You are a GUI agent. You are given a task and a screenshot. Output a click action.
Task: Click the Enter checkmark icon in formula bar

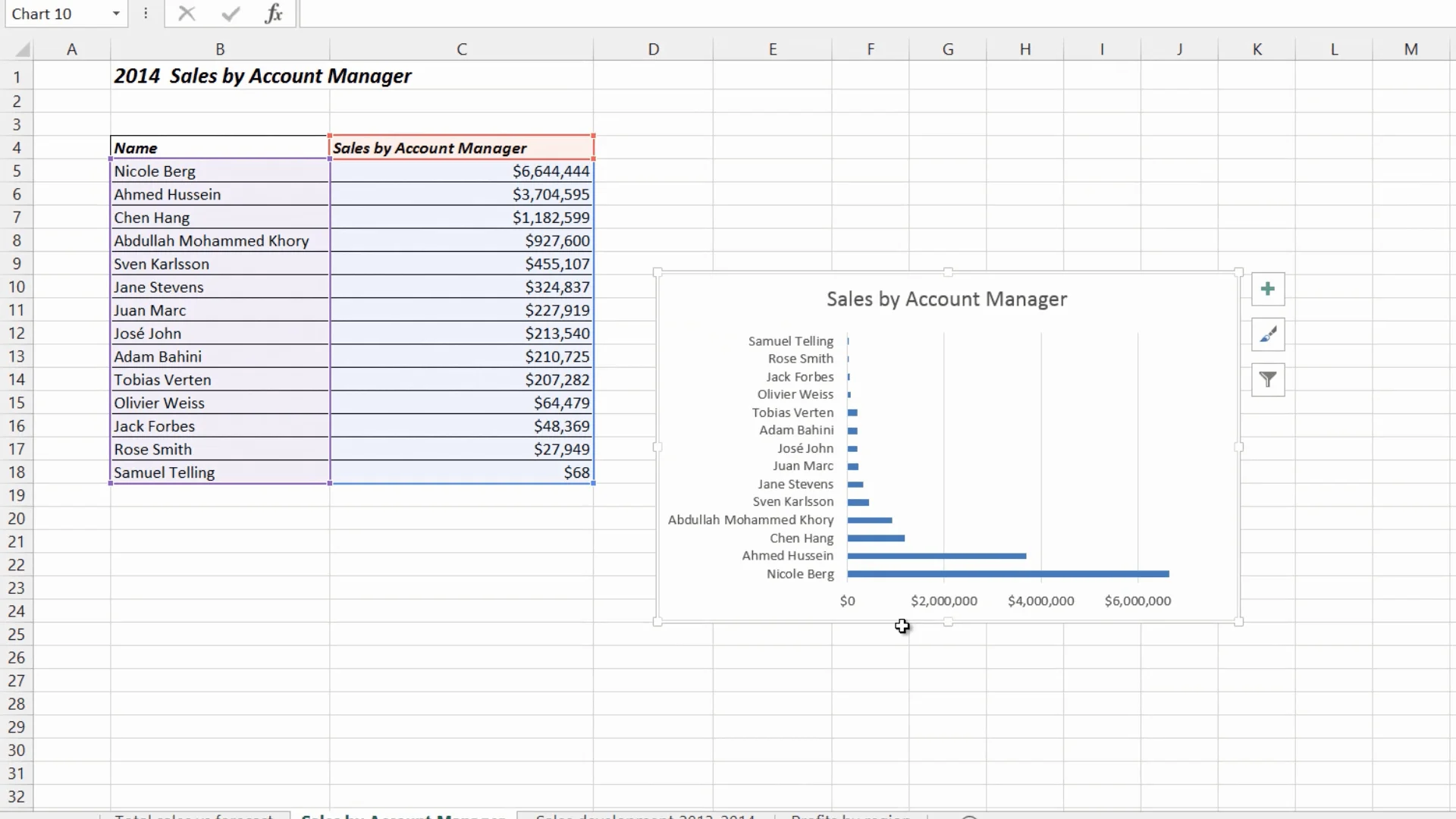coord(231,14)
